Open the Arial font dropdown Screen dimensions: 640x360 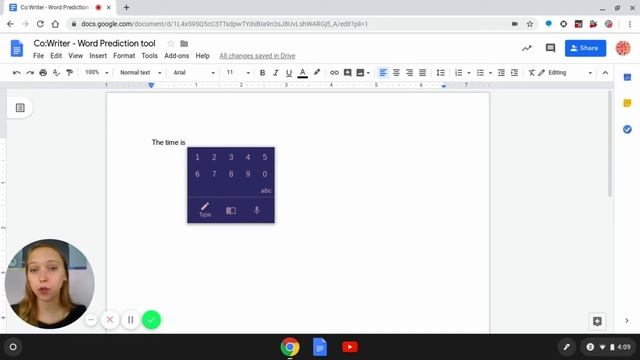pos(194,73)
